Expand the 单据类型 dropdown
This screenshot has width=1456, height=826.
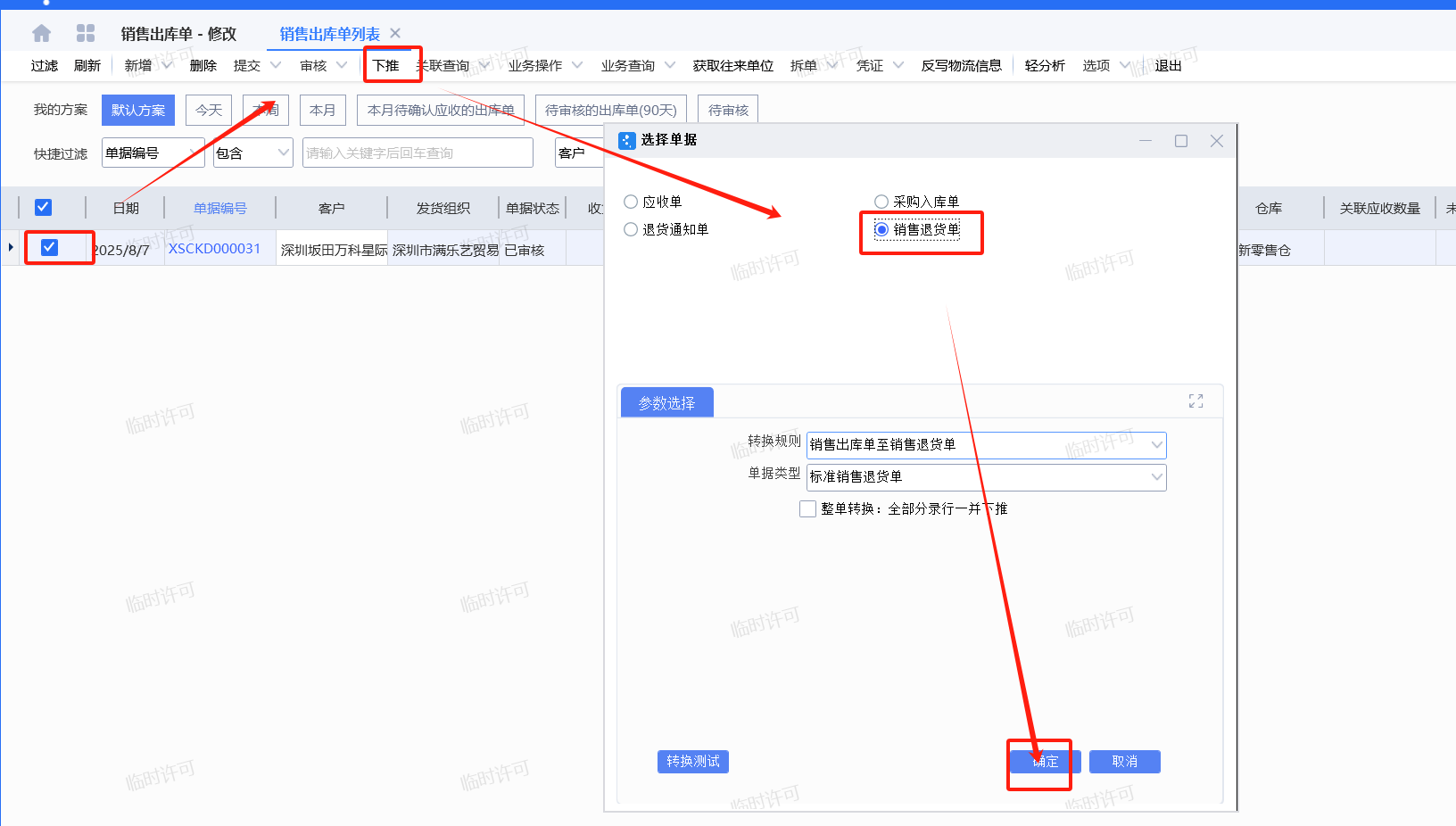click(x=1156, y=477)
